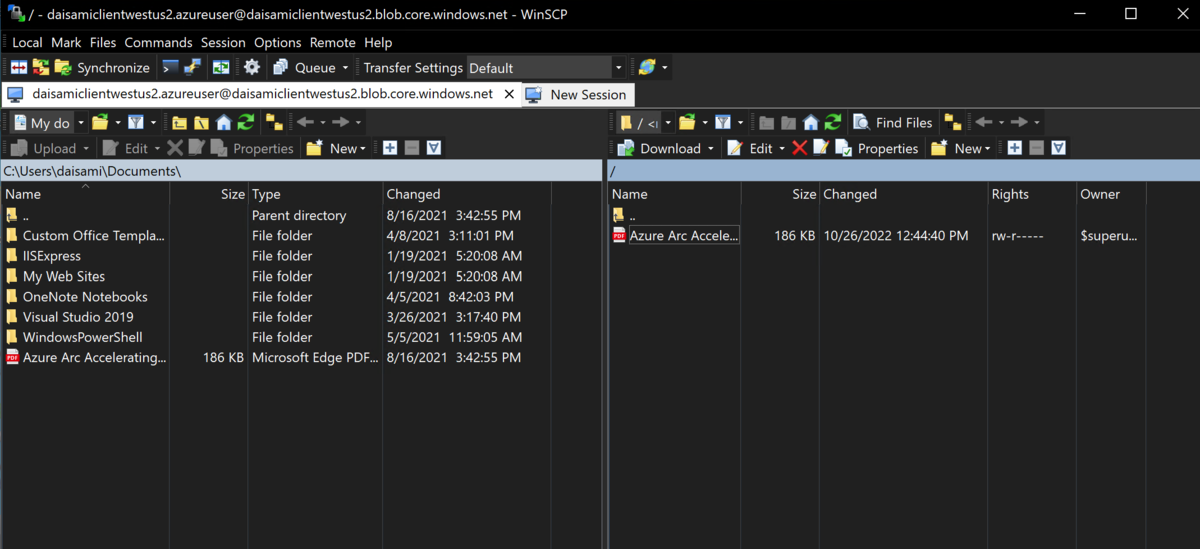
Task: Refresh the remote panel
Action: coord(833,122)
